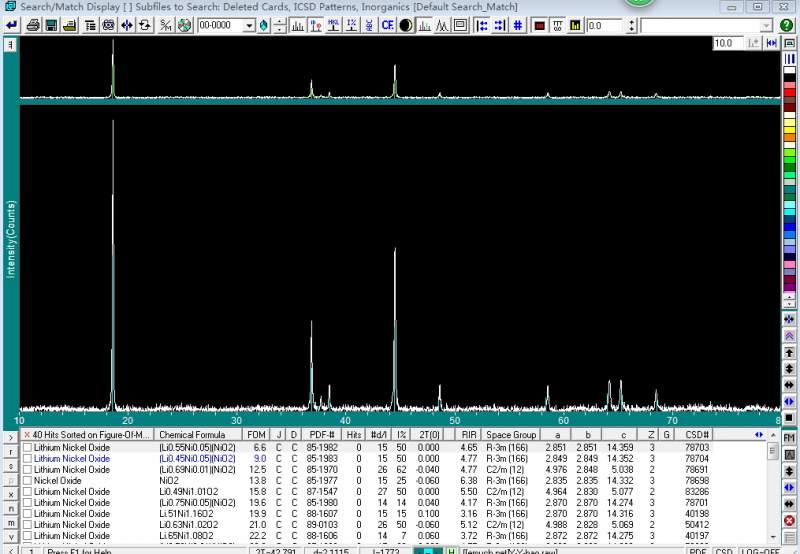The height and width of the screenshot is (554, 800).
Task: Click the left-aligned blue arrows icon
Action: coord(482,25)
